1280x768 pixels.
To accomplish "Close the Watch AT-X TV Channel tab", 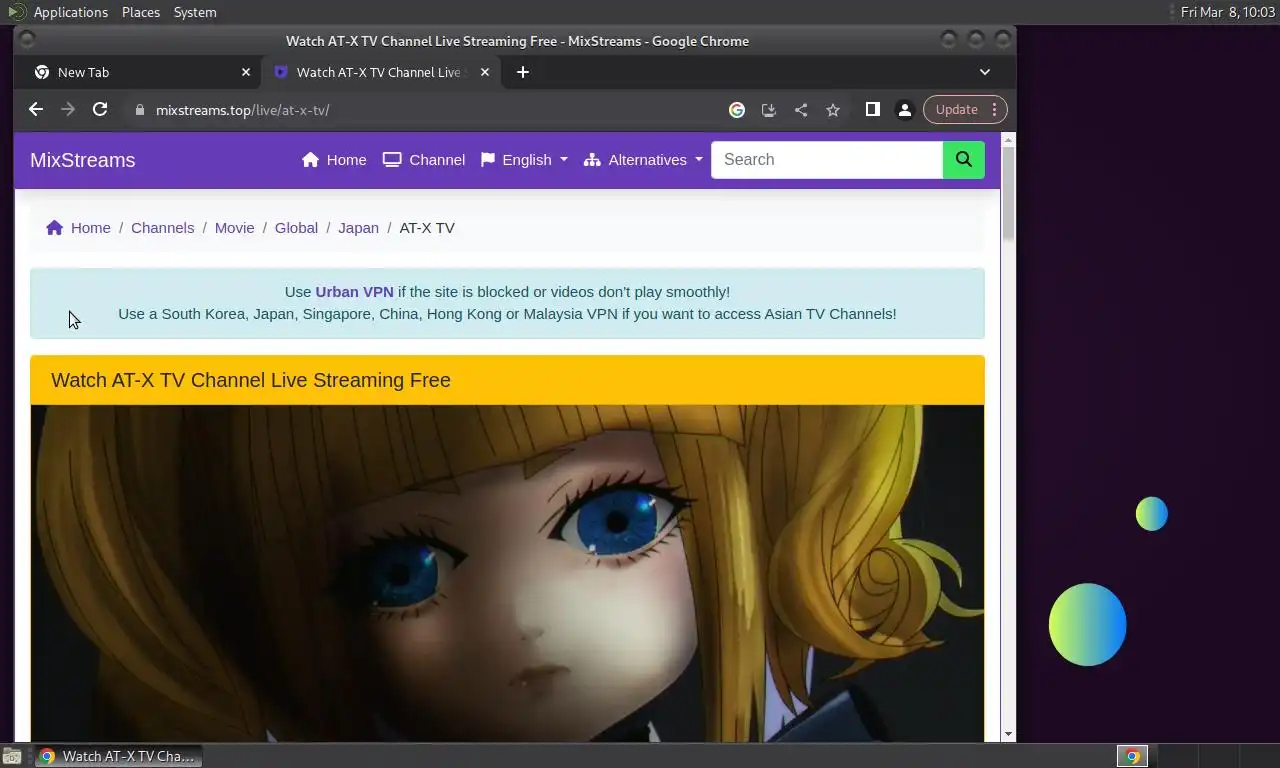I will click(486, 72).
